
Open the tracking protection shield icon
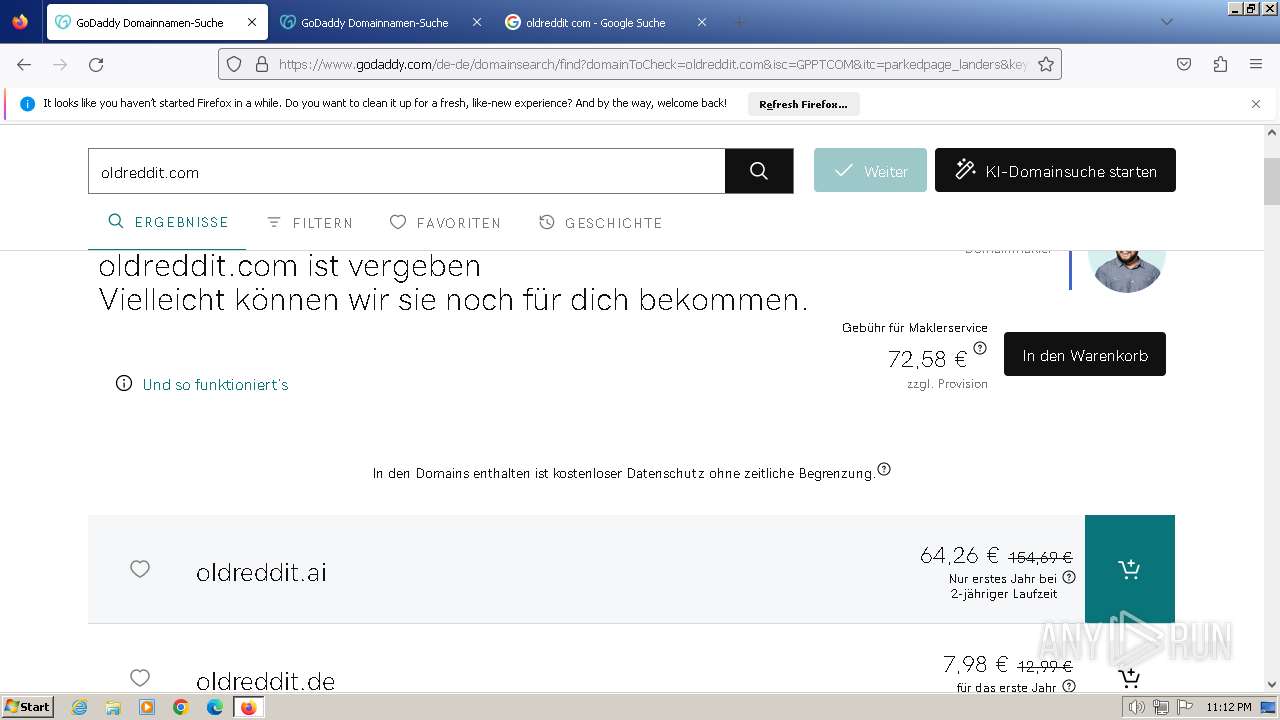coord(234,64)
